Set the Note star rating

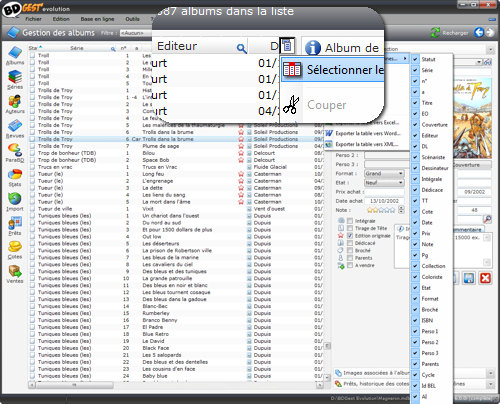click(381, 210)
